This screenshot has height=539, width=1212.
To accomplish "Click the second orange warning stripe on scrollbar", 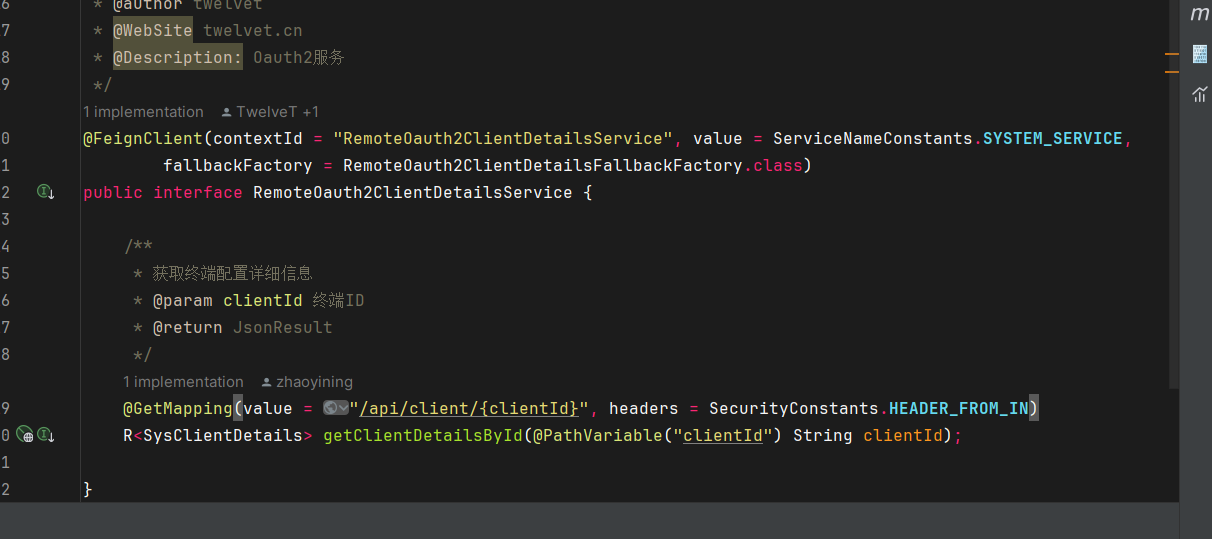I will 1172,72.
